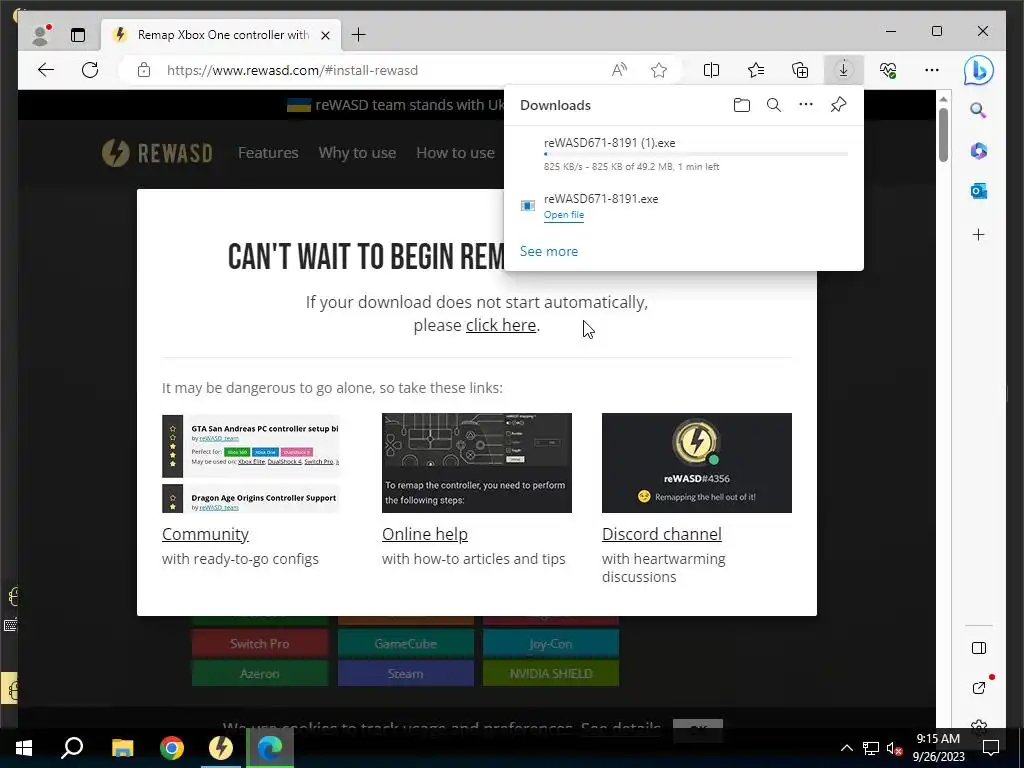Open the volume tray icon
Viewport: 1024px width, 768px height.
[x=894, y=748]
